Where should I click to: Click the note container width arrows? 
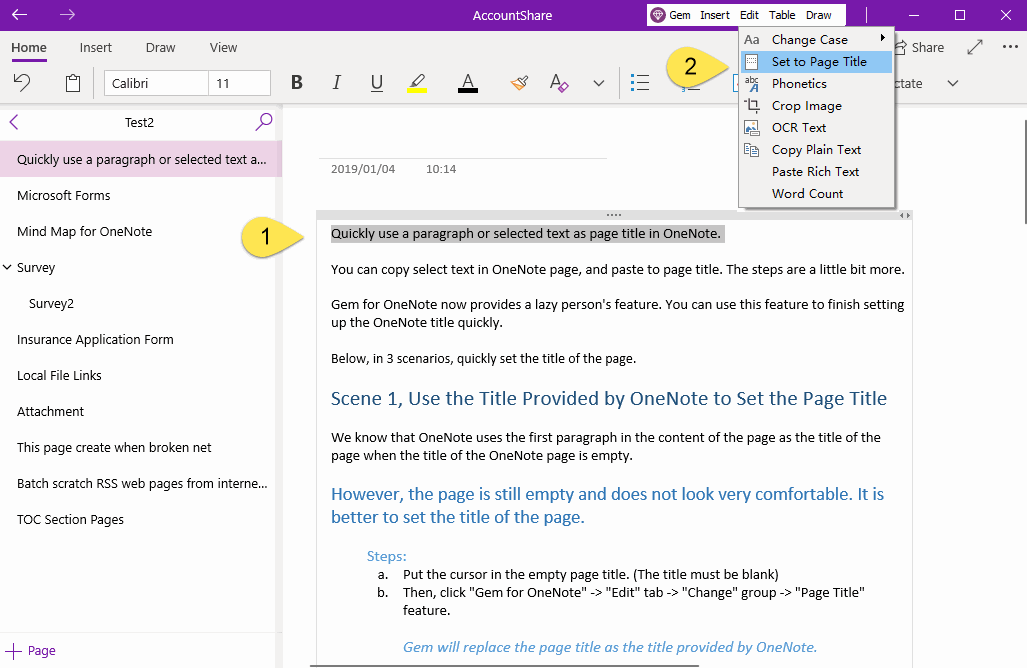tap(905, 215)
